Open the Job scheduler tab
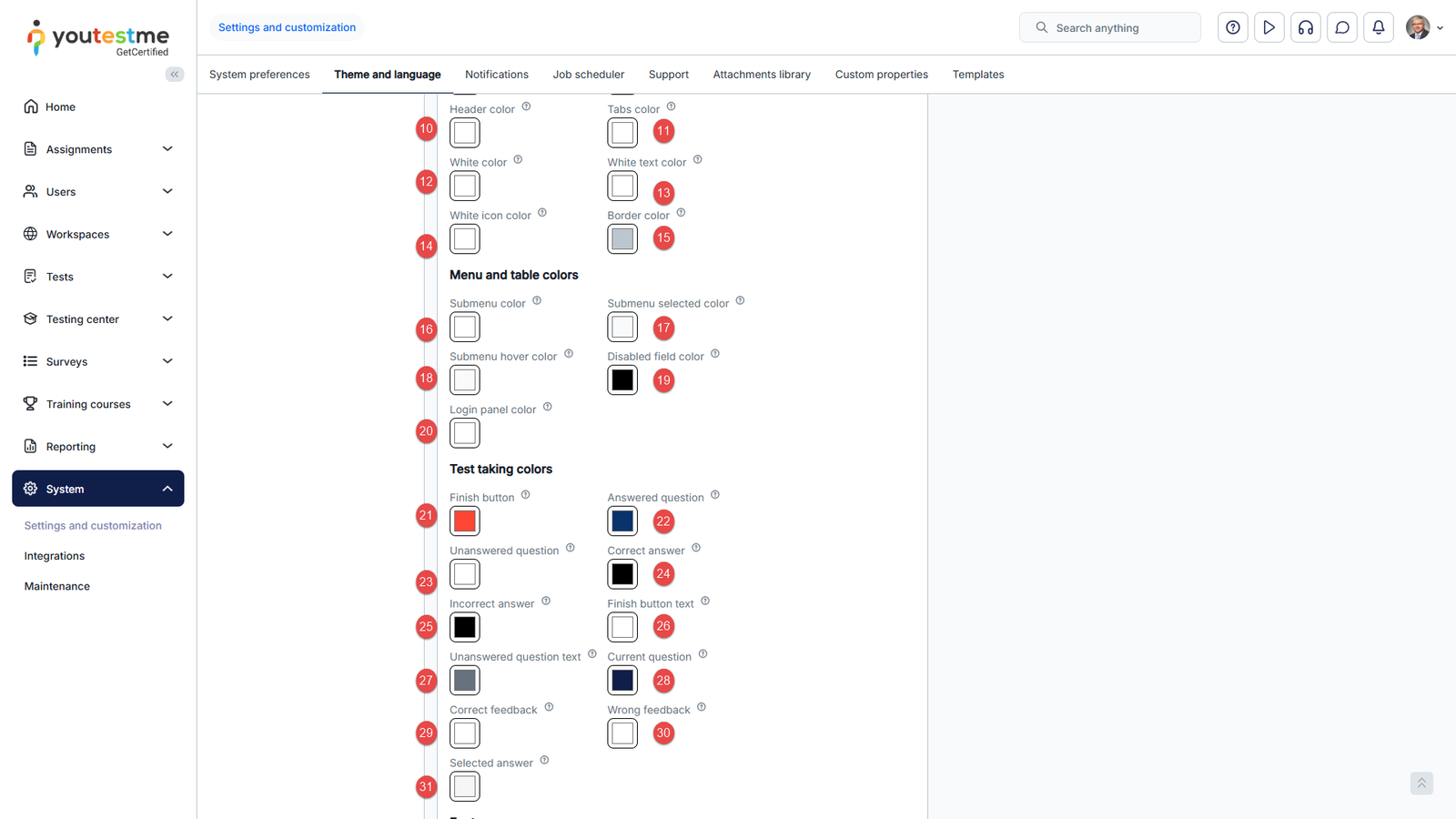Image resolution: width=1456 pixels, height=819 pixels. pyautogui.click(x=588, y=75)
